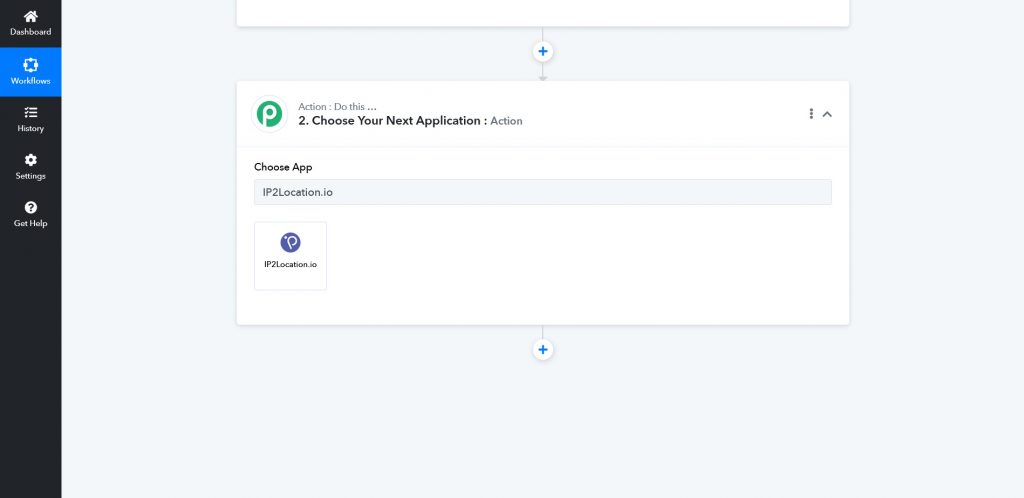Click the Get Help question mark icon

30,207
